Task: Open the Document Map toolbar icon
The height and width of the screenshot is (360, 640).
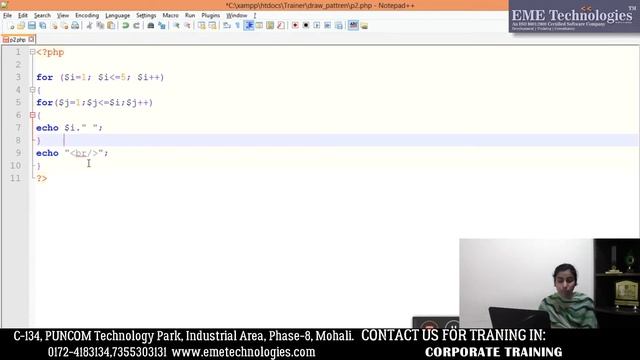Action: click(270, 26)
